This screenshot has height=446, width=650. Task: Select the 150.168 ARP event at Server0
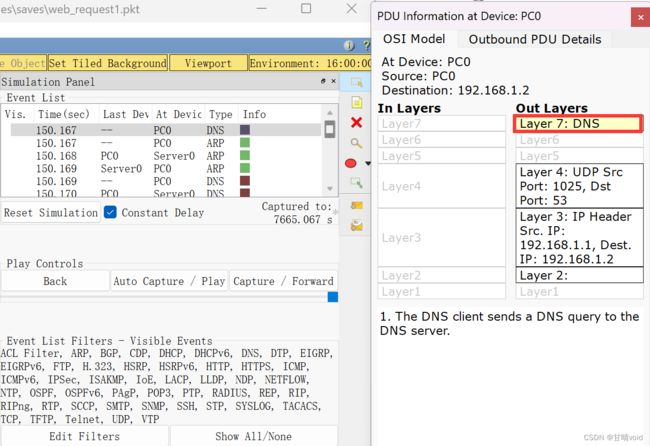click(166, 156)
